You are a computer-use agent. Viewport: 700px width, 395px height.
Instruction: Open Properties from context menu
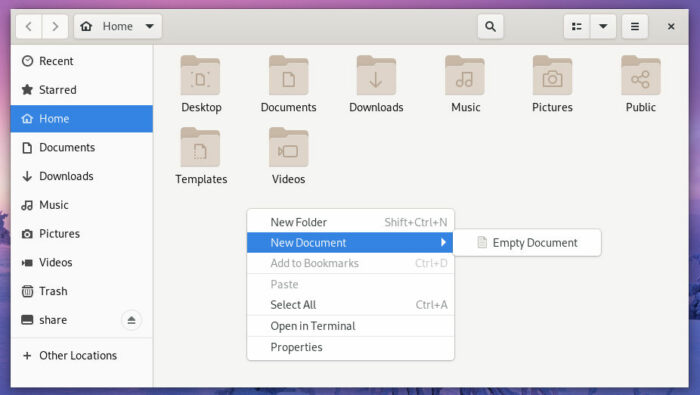click(x=350, y=347)
